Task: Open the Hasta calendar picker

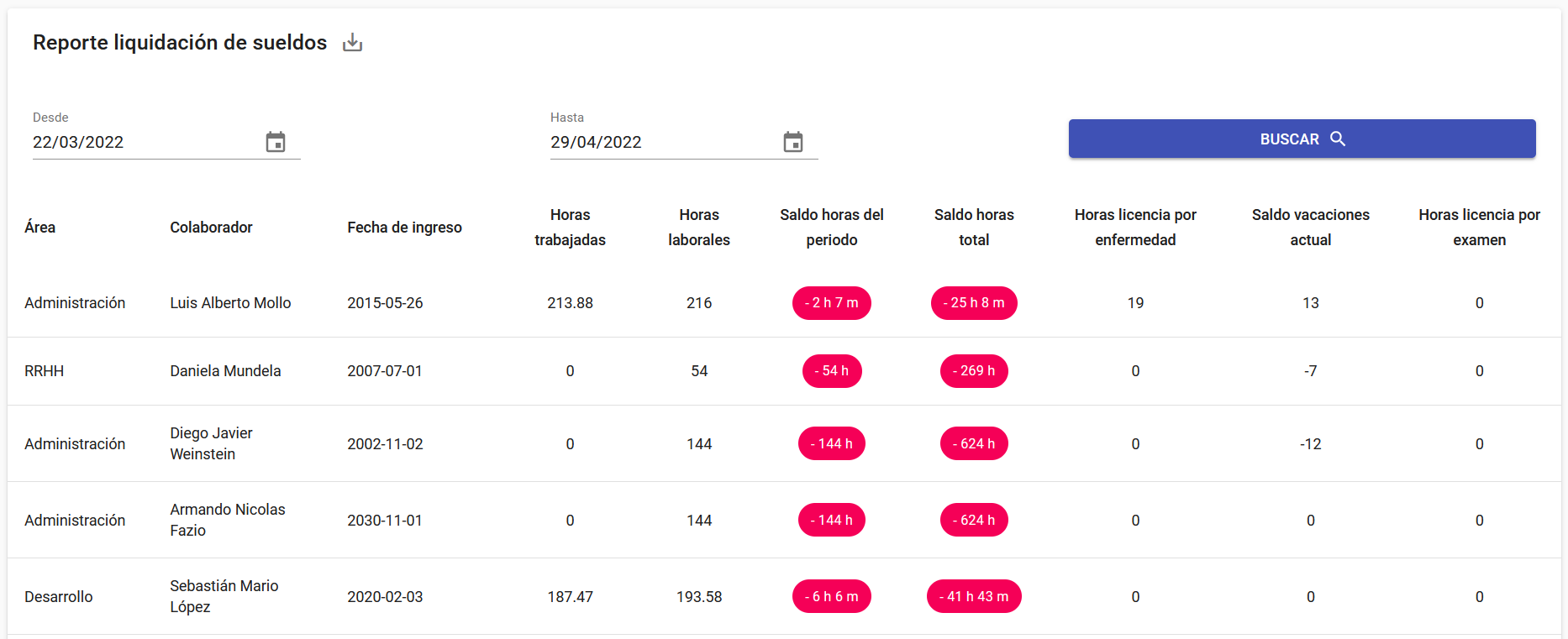Action: pos(793,142)
